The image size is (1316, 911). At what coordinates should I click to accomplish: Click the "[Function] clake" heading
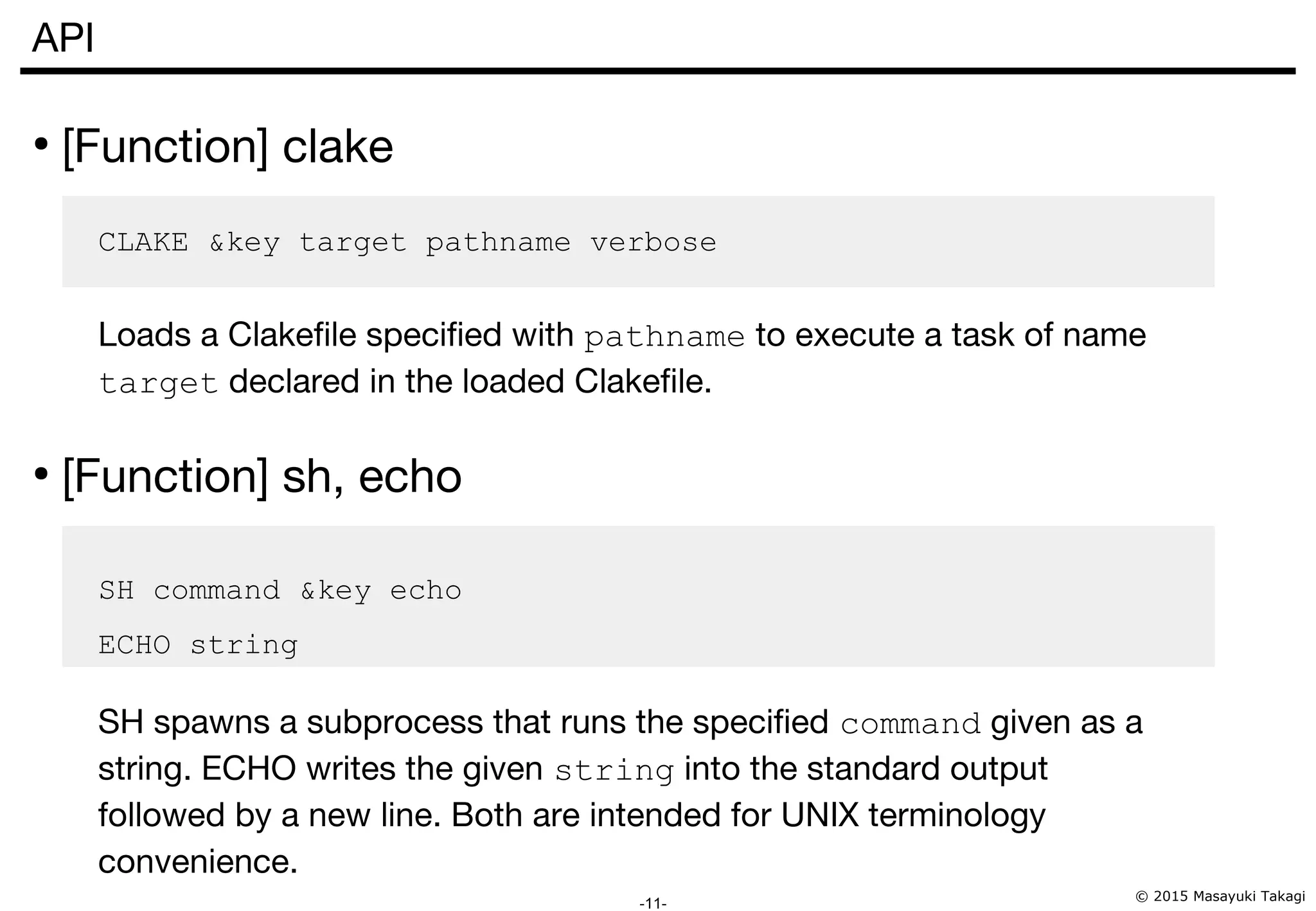227,147
